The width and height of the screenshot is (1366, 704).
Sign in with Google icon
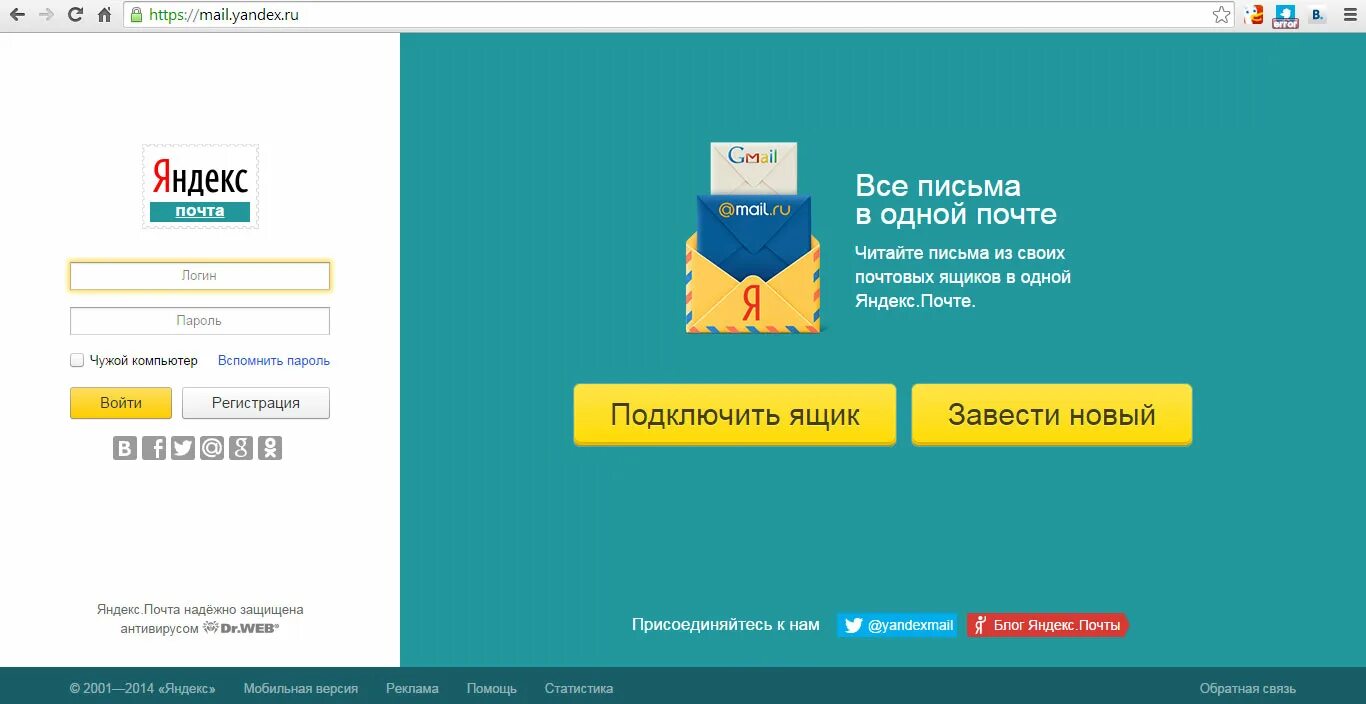[241, 448]
